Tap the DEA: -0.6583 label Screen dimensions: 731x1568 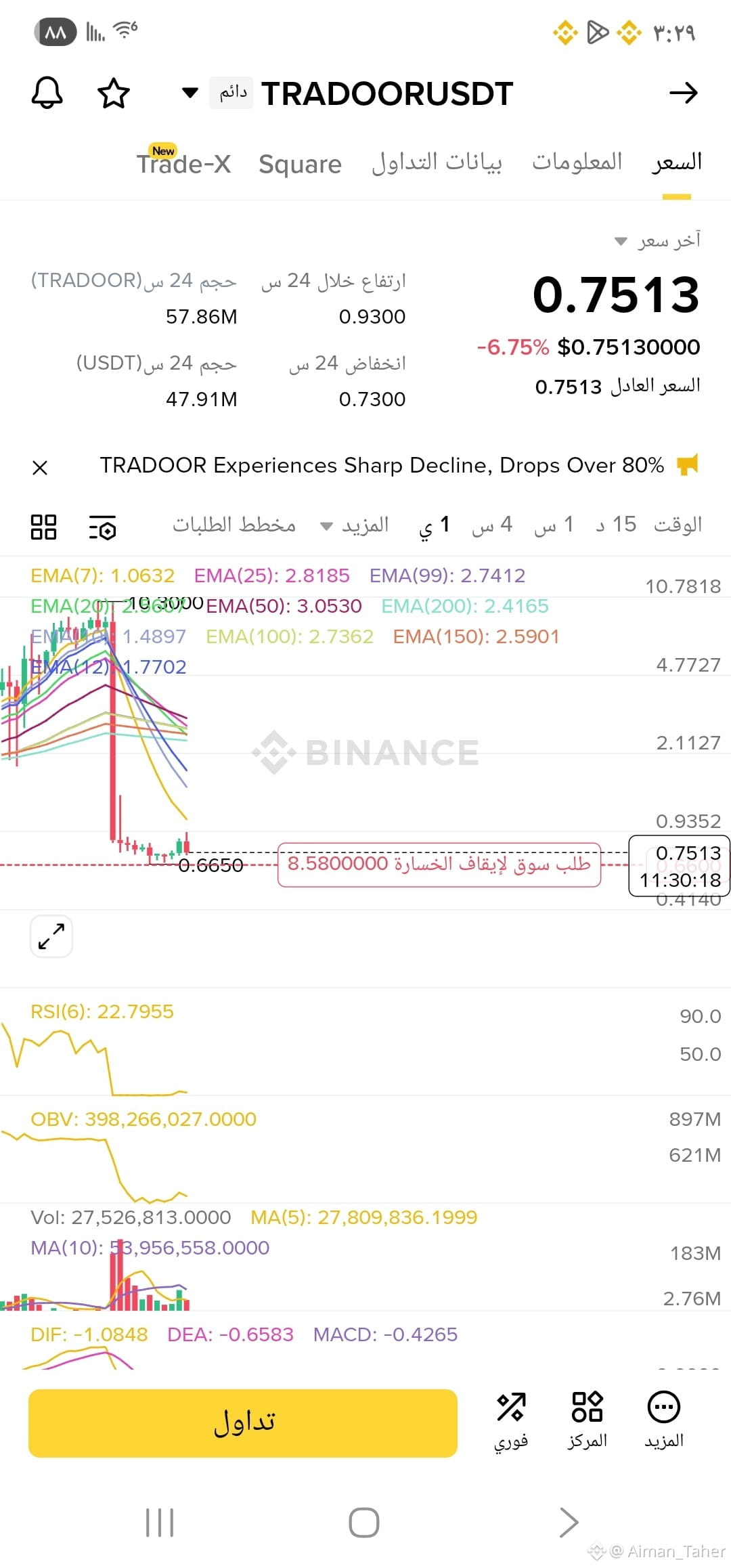pyautogui.click(x=230, y=1334)
